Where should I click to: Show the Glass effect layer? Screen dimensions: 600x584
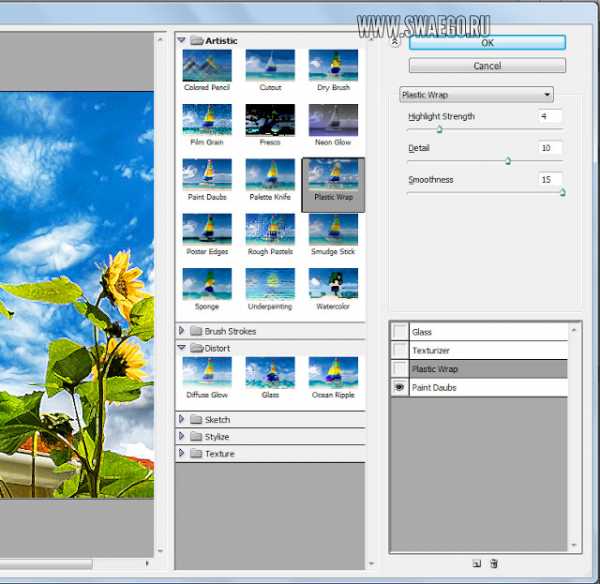tap(399, 331)
